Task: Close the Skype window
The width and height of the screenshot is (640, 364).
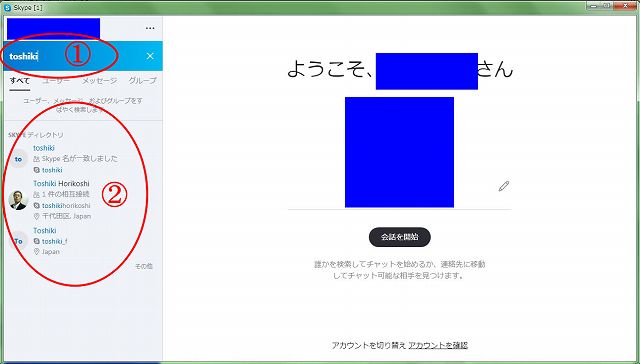Action: [x=624, y=5]
